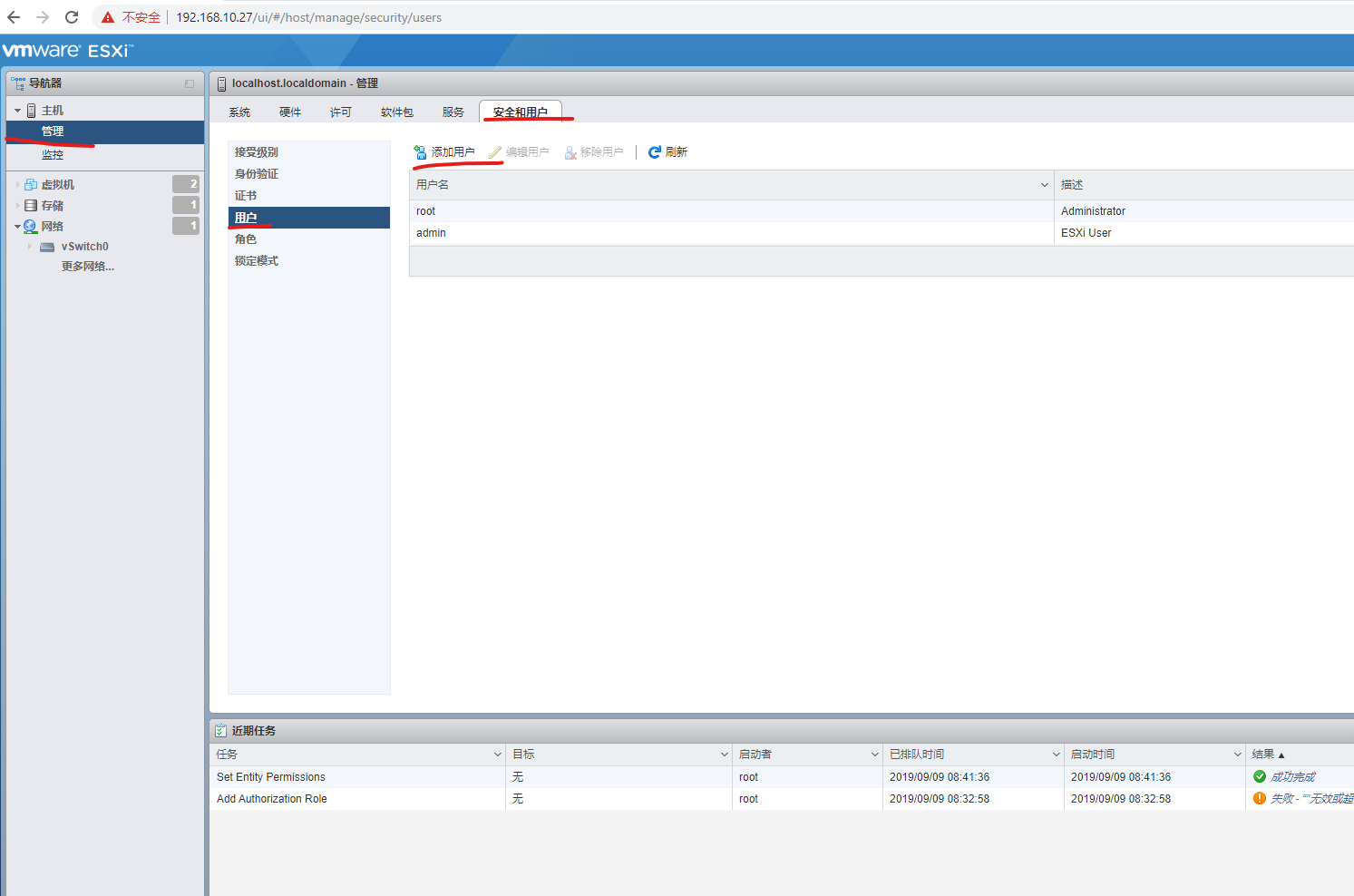Switch to the 系统 tab
This screenshot has width=1354, height=896.
tap(239, 112)
